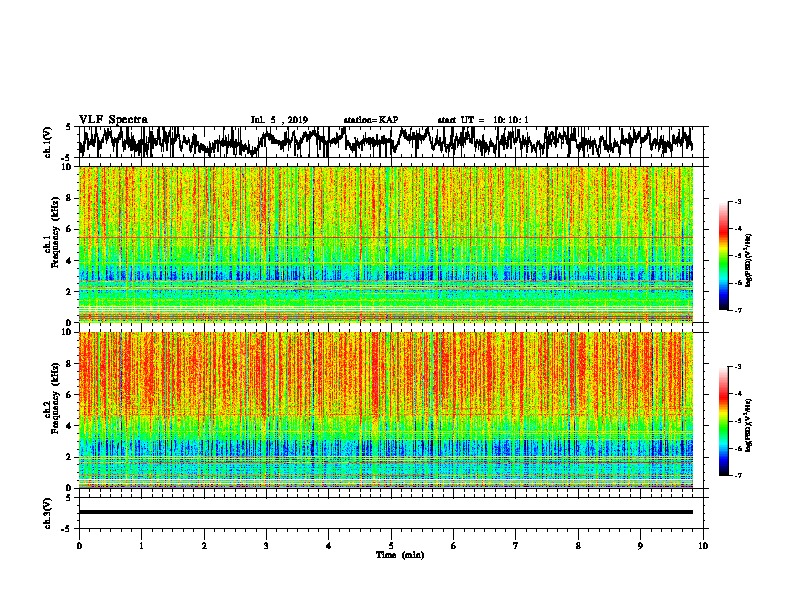Click the "-3" label on ch.2 colorbar
Screen dimensions: 792x612
tap(737, 367)
